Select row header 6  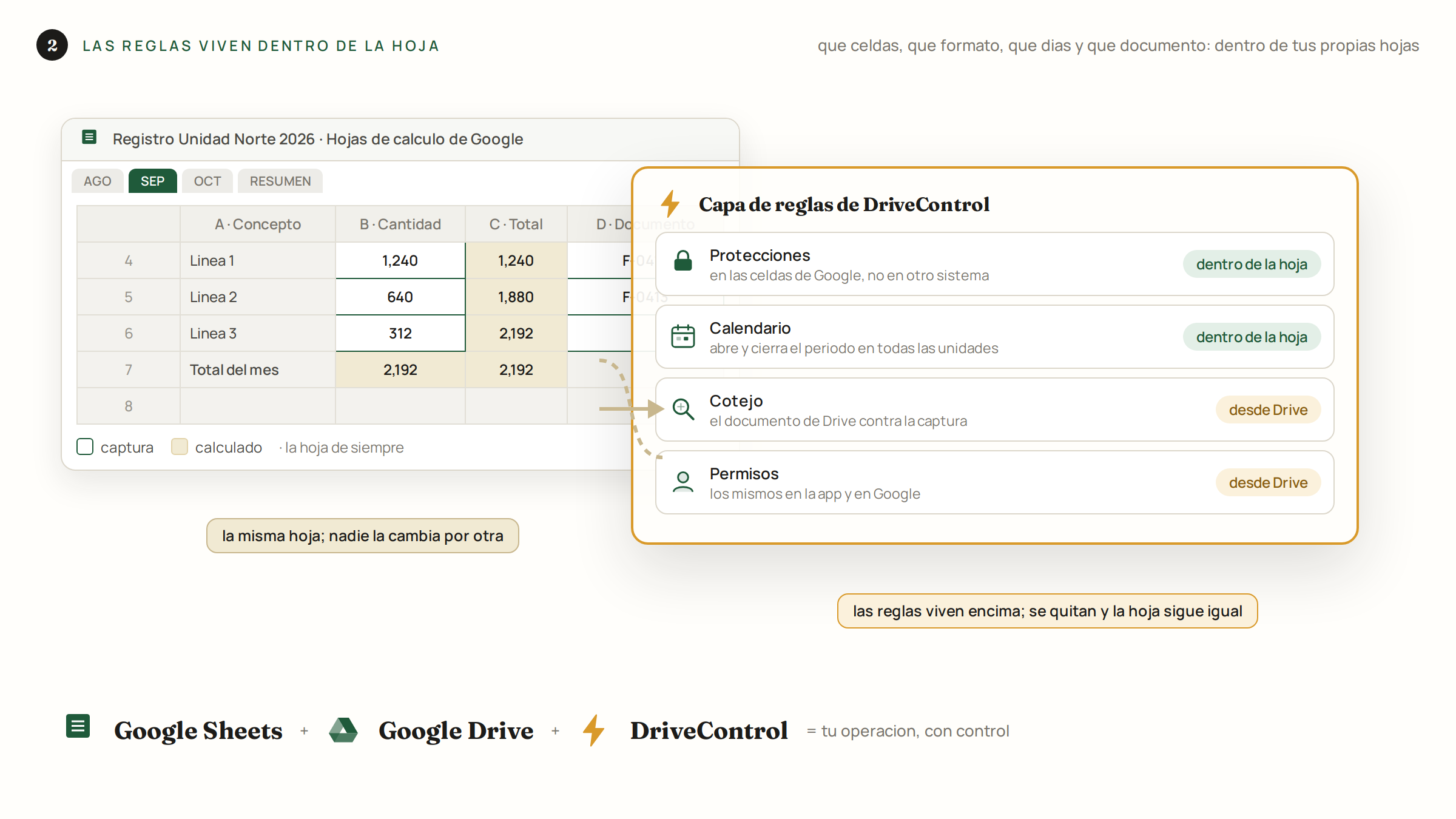click(x=129, y=333)
